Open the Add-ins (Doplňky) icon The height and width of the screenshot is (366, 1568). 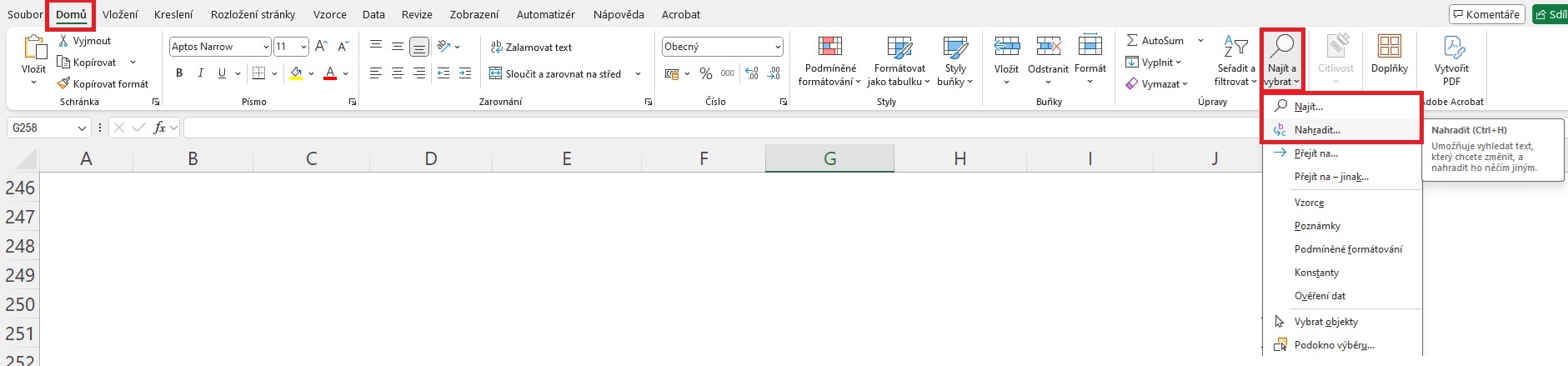[1389, 48]
